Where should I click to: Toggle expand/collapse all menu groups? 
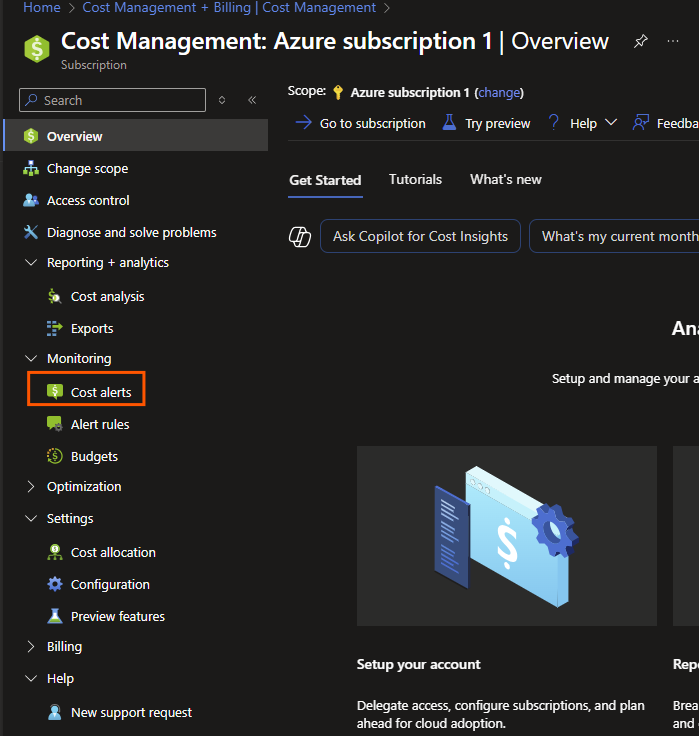[222, 100]
